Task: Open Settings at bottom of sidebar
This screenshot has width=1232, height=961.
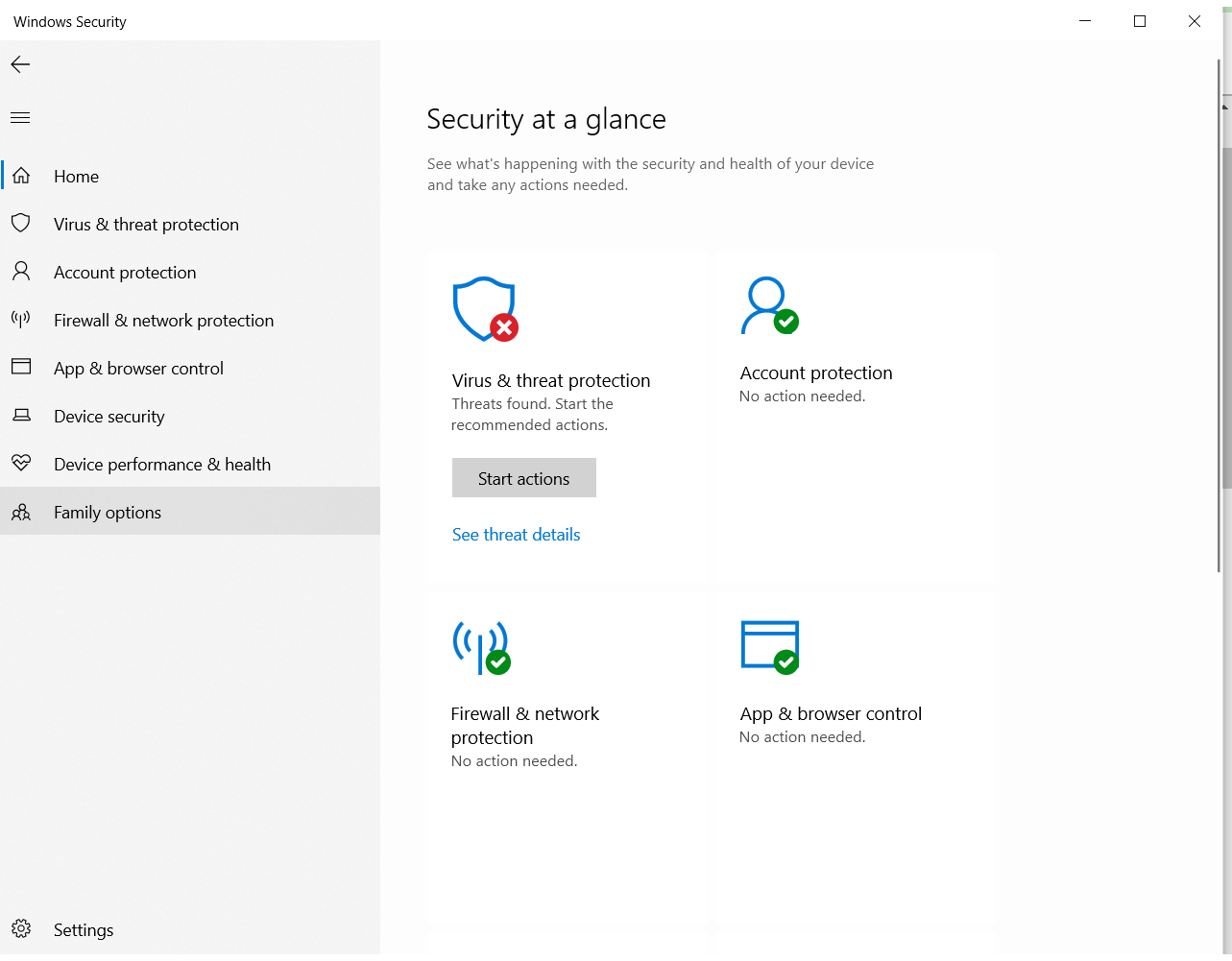Action: click(190, 929)
